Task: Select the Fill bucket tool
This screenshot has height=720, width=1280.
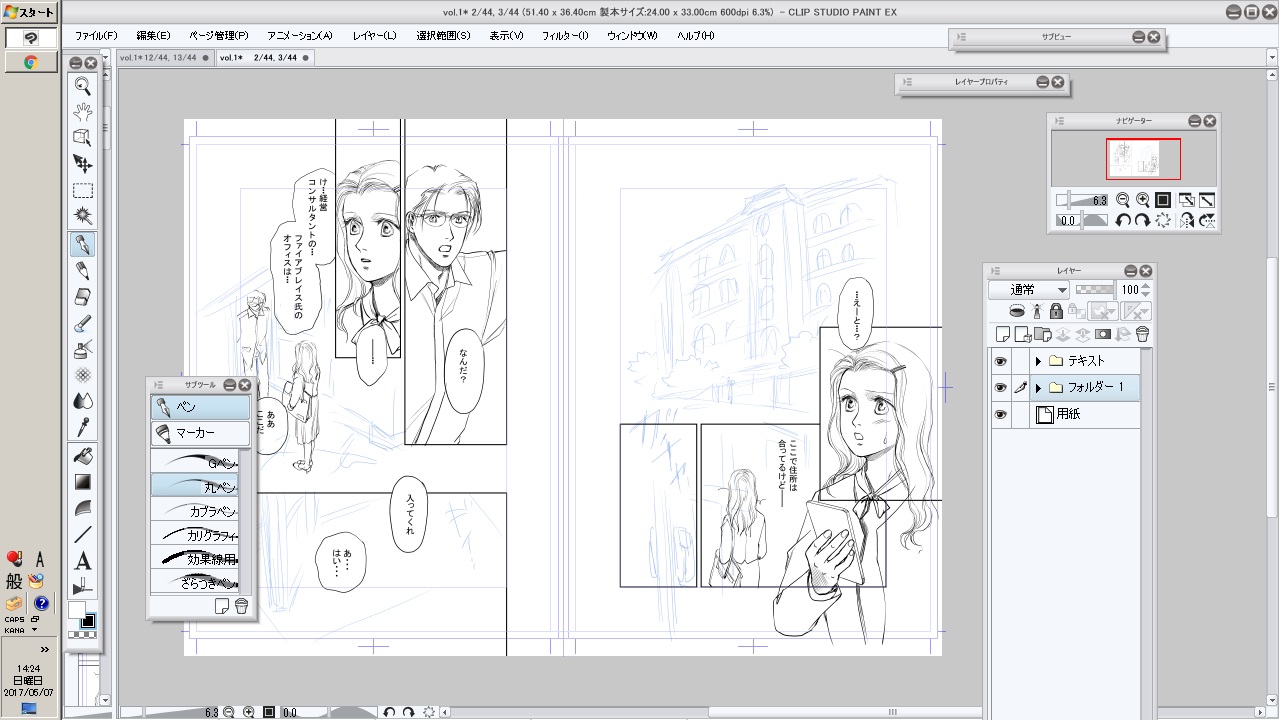Action: 83,456
